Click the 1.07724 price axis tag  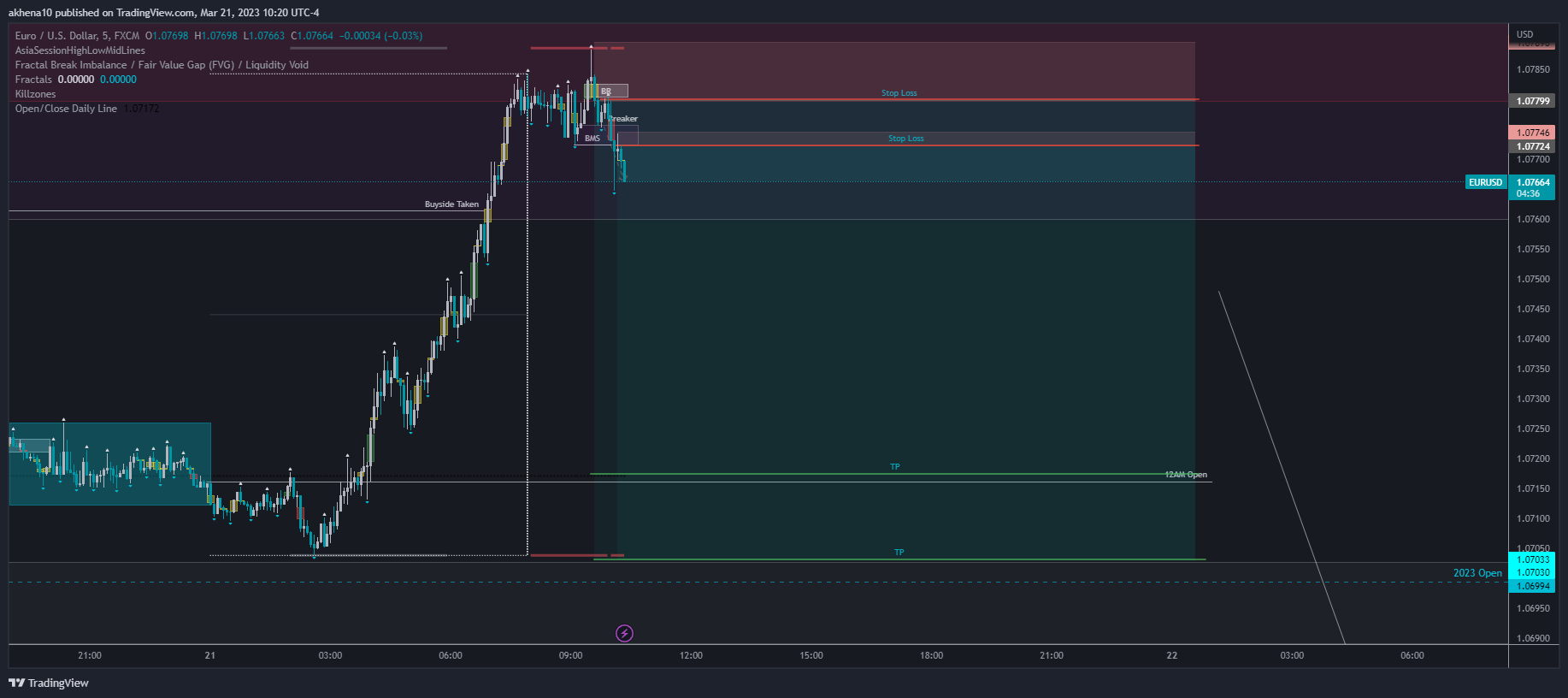pos(1533,146)
